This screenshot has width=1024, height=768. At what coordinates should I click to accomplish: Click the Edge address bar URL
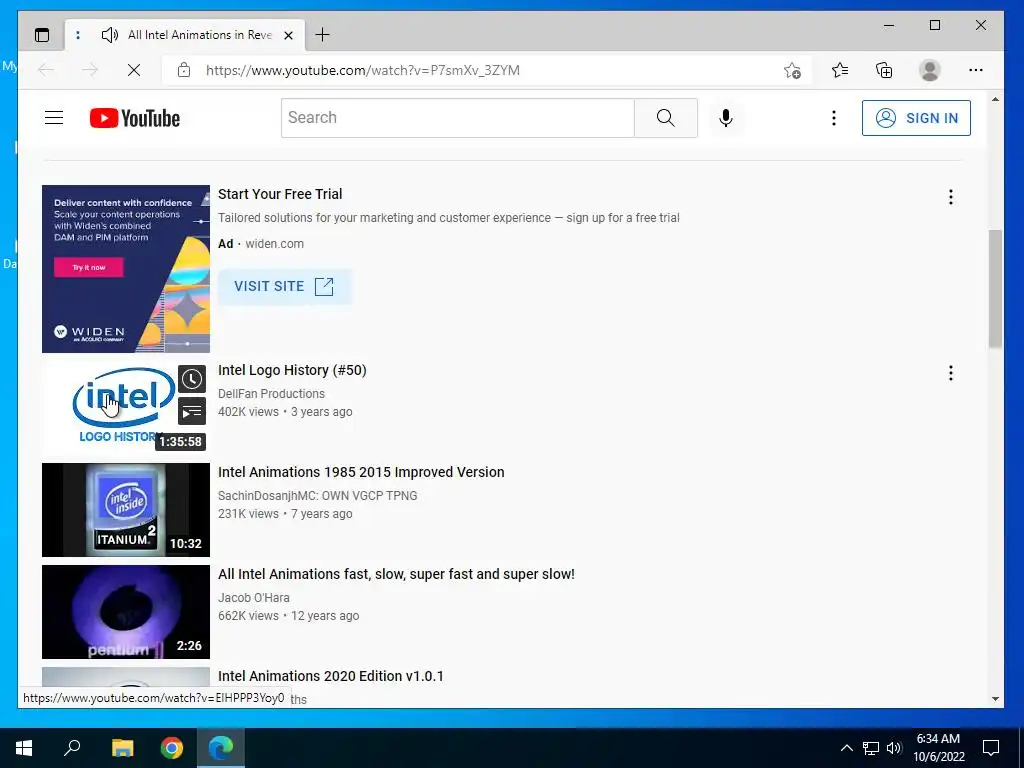pos(362,70)
